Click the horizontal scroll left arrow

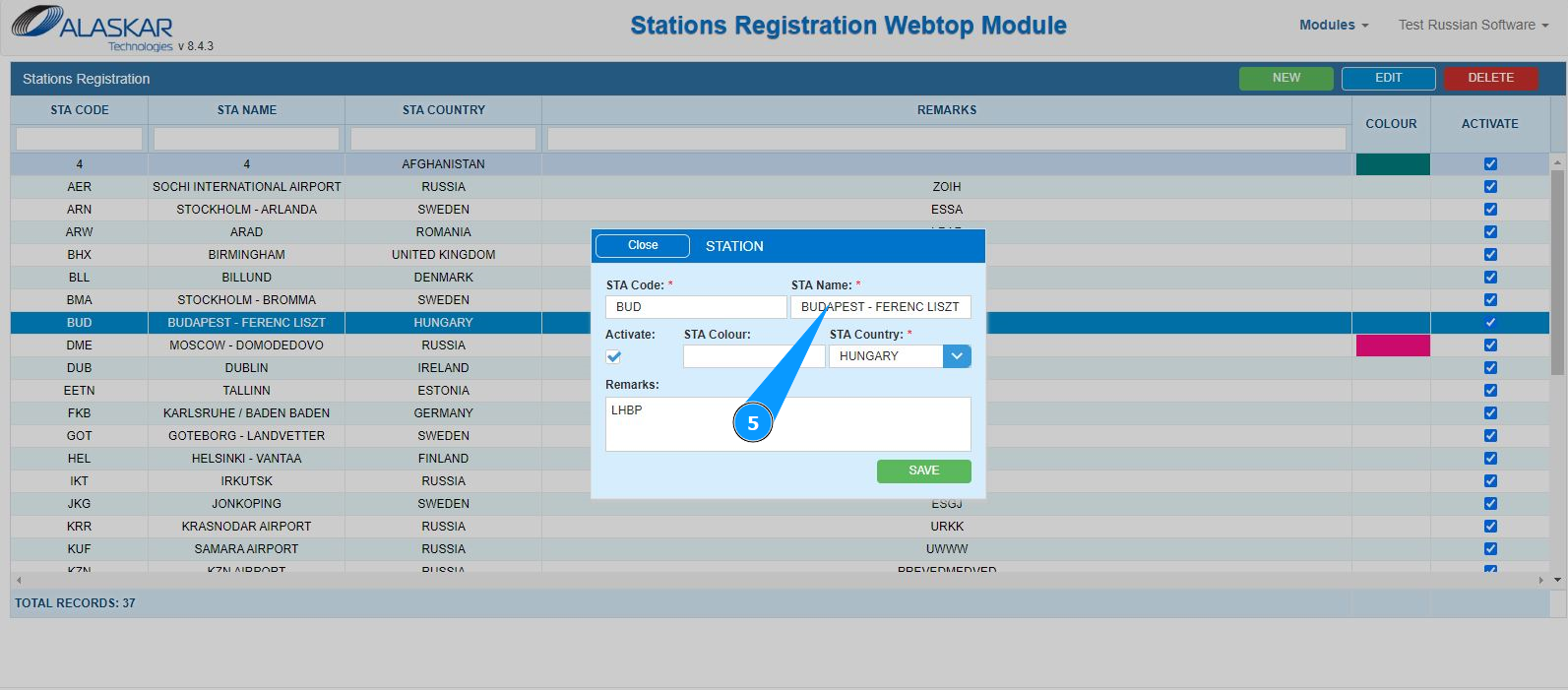19,580
